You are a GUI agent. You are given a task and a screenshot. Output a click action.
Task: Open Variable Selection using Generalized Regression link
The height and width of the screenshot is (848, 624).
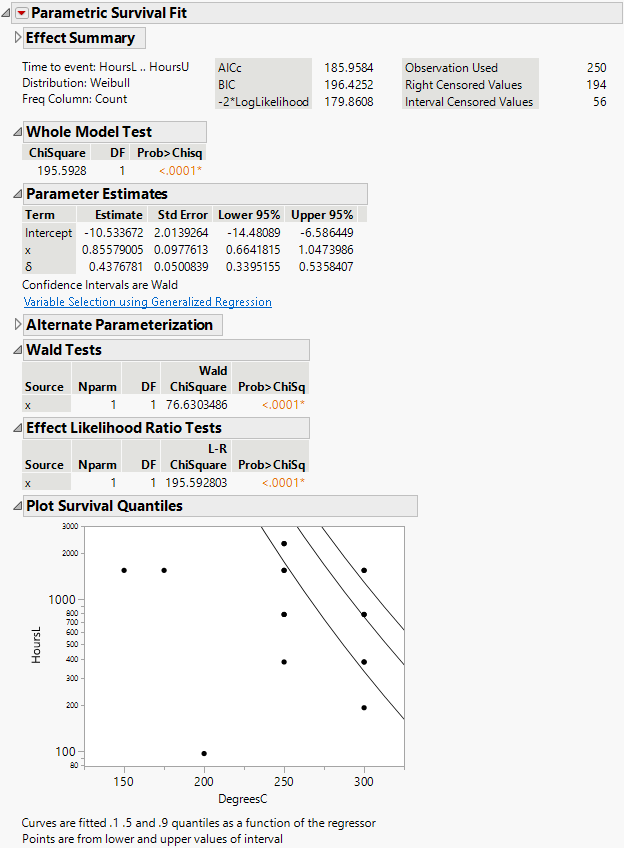click(147, 302)
